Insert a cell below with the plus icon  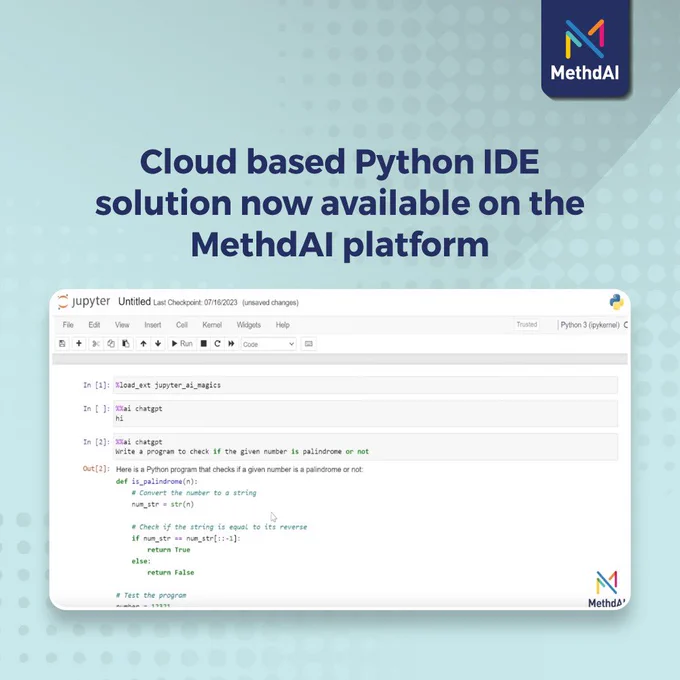78,343
